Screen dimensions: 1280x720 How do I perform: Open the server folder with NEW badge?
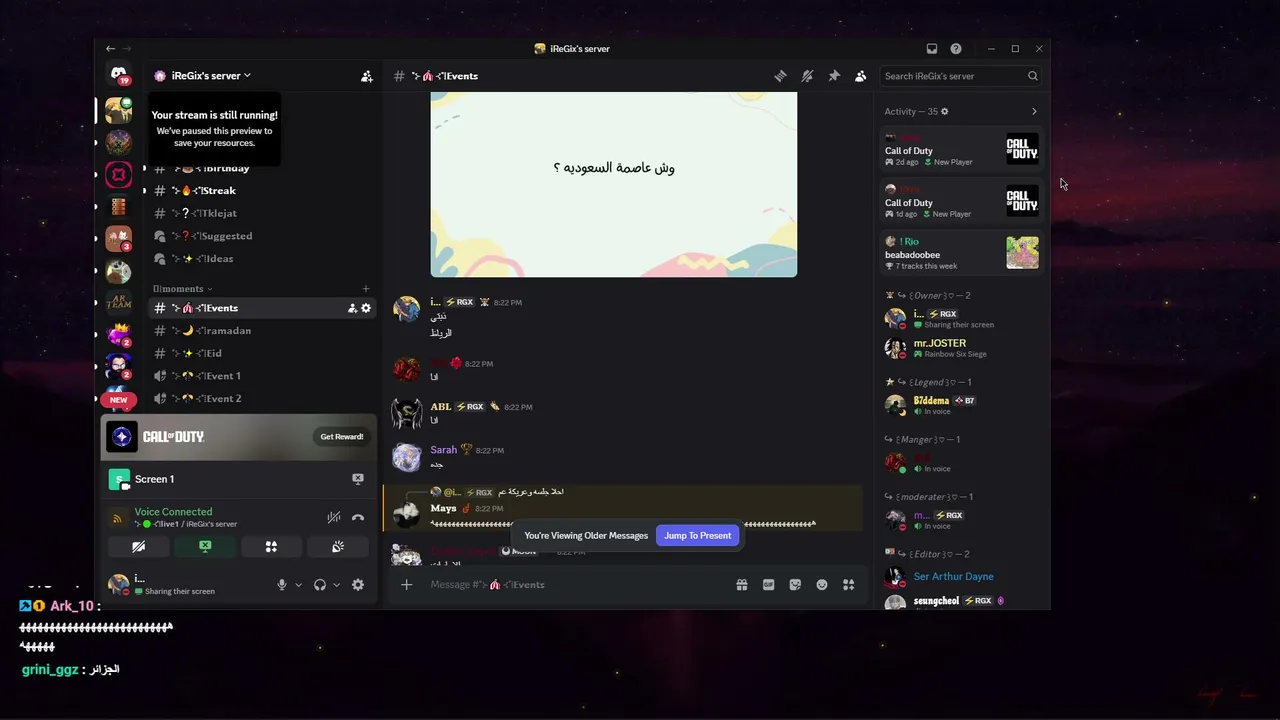(x=119, y=399)
